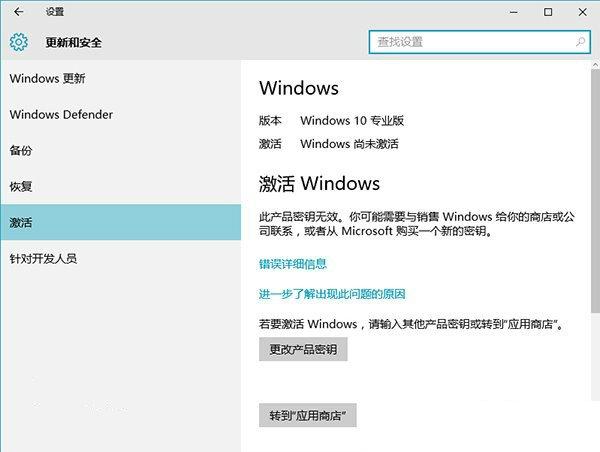Open 针对开发人员 section
The image size is (600, 452).
tap(121, 258)
